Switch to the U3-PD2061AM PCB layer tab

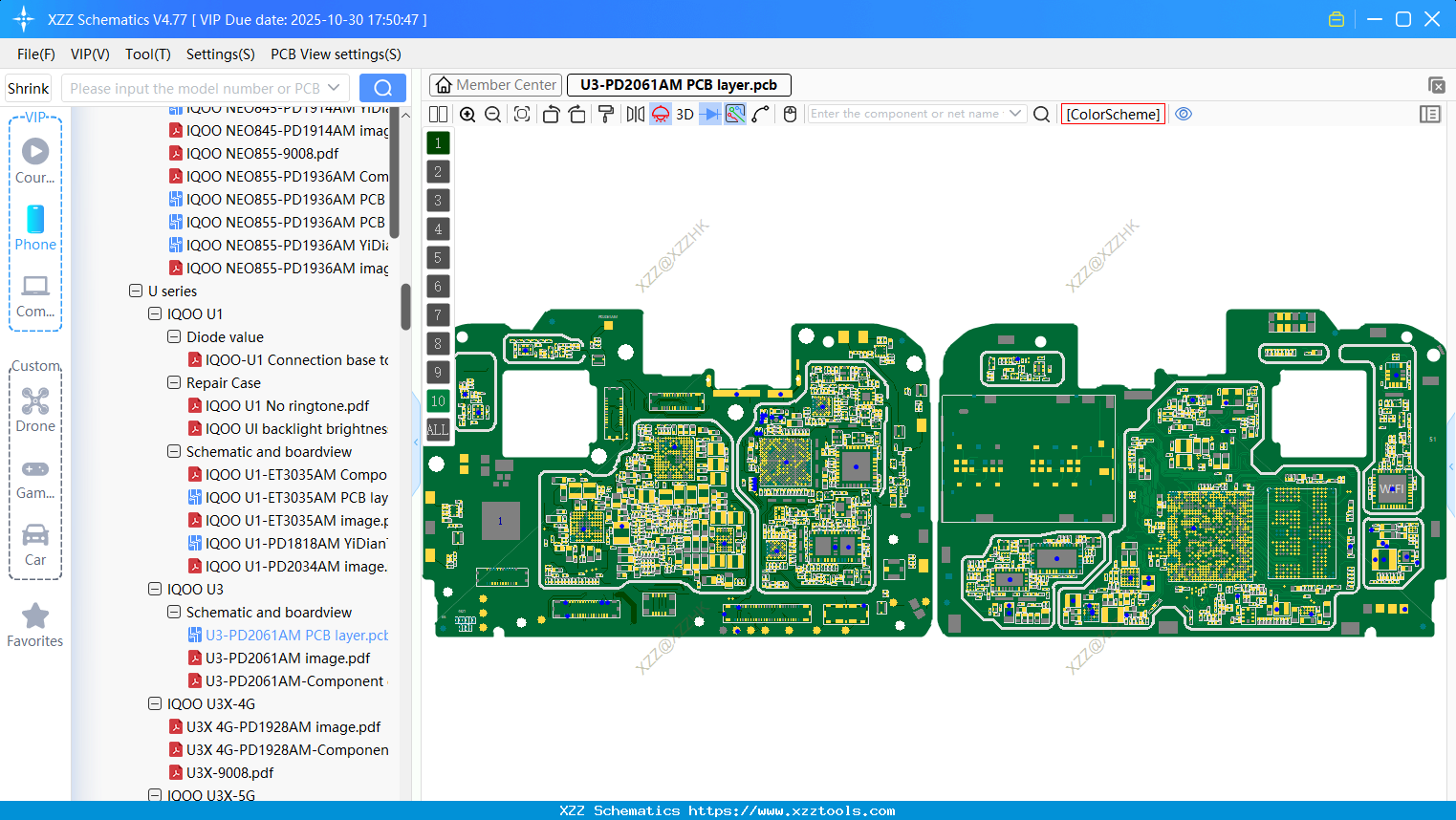679,84
